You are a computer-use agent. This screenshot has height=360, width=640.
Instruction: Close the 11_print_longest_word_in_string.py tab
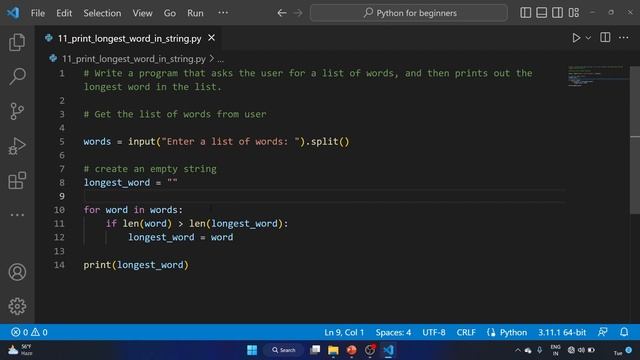tap(211, 38)
